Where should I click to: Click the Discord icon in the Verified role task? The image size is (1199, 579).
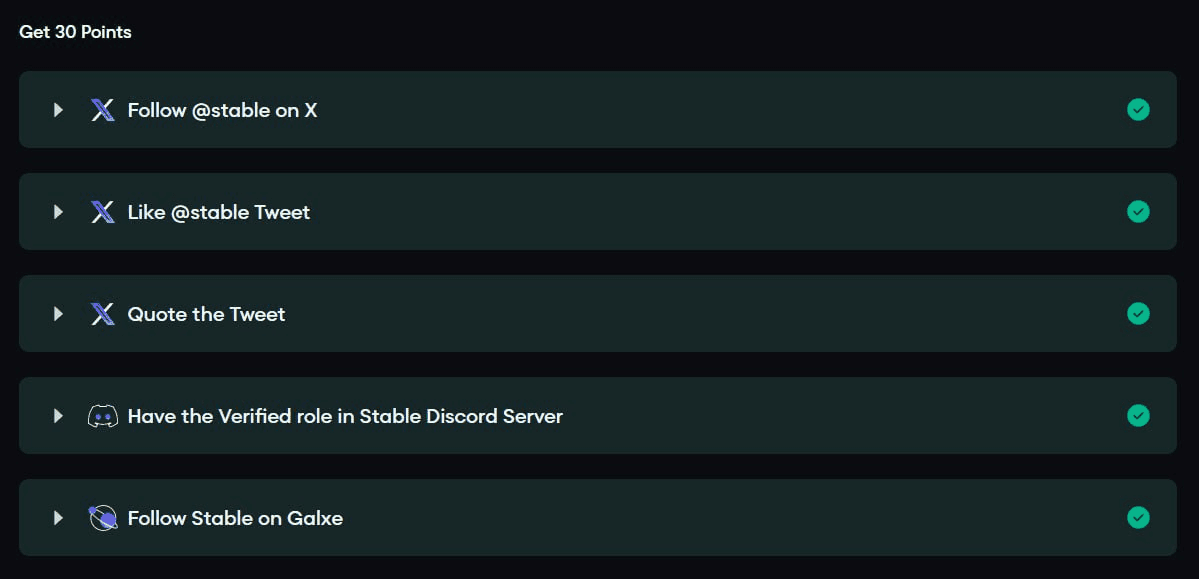click(103, 416)
